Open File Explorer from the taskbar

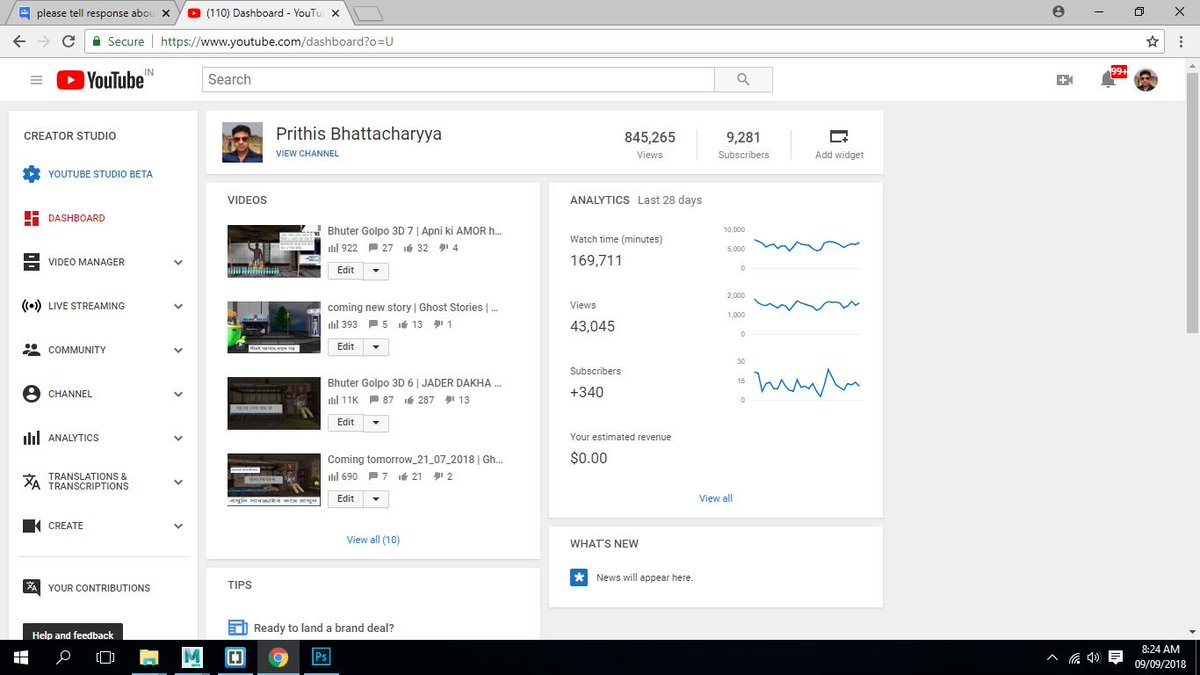(x=149, y=657)
